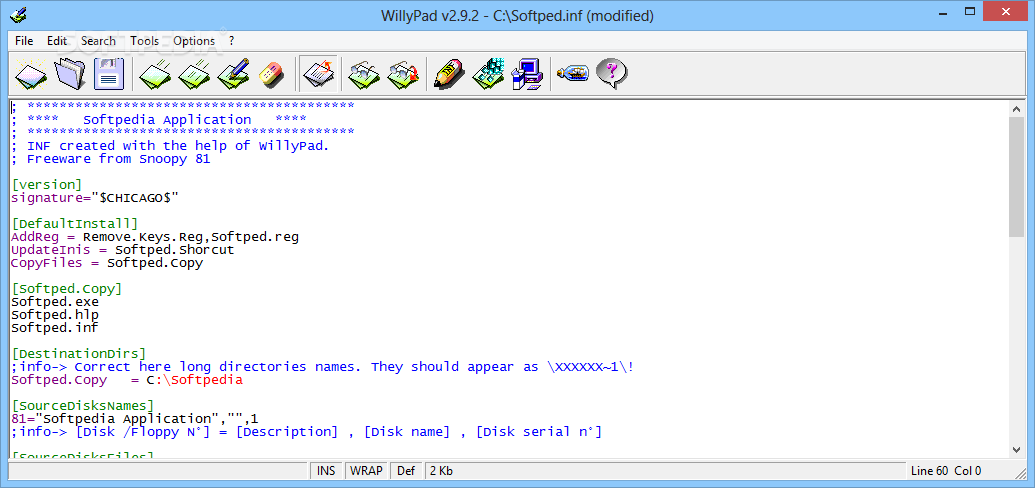This screenshot has width=1035, height=488.
Task: Click the green sheet icon left of the pen-sheet icon
Action: [x=195, y=73]
